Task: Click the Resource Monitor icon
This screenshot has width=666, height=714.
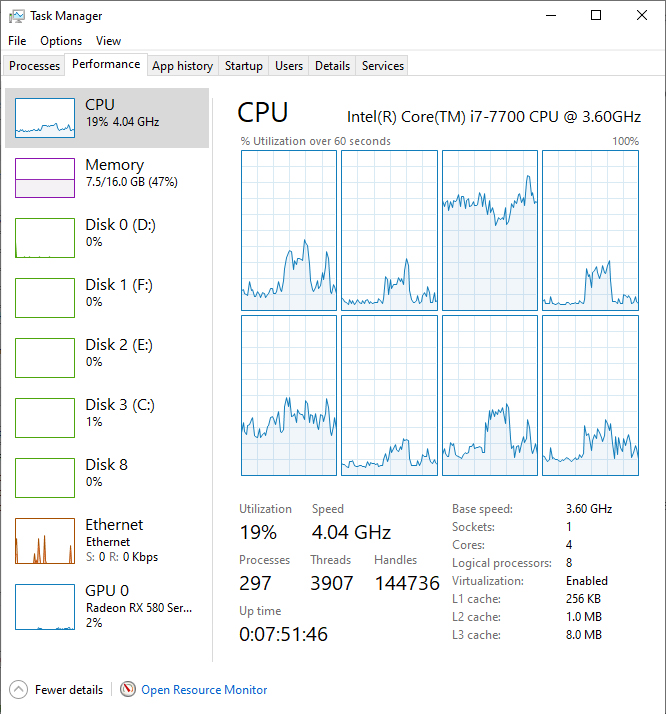Action: (128, 689)
